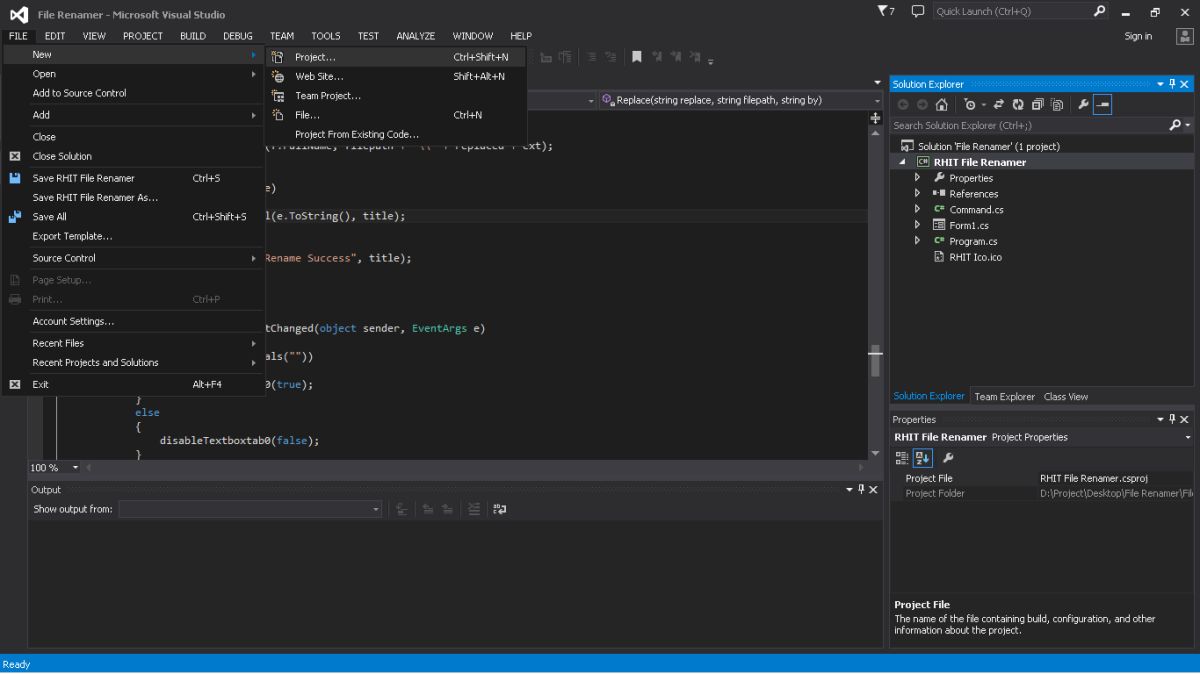Expand the References node arrow
1200x674 pixels.
click(x=917, y=193)
